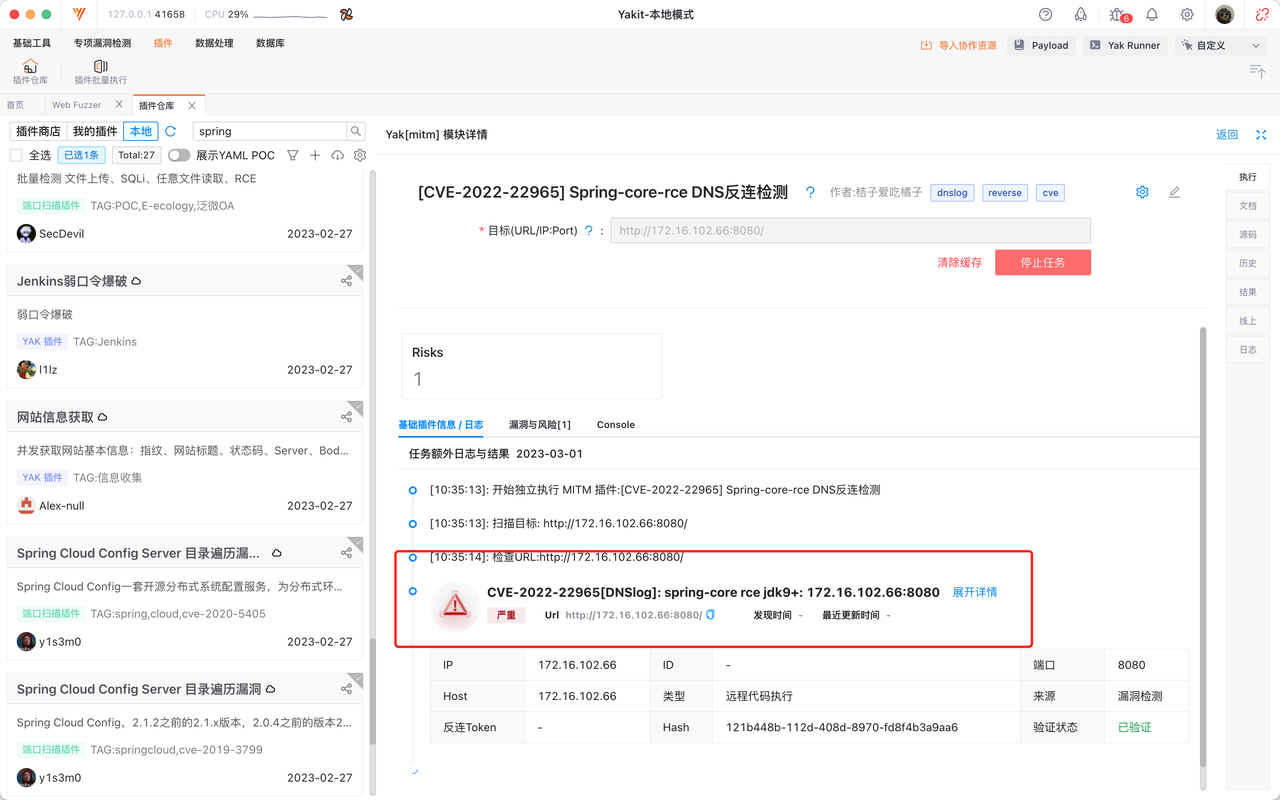Click the help icon beside plugin title
Screen dimensions: 1280x800
coord(810,192)
